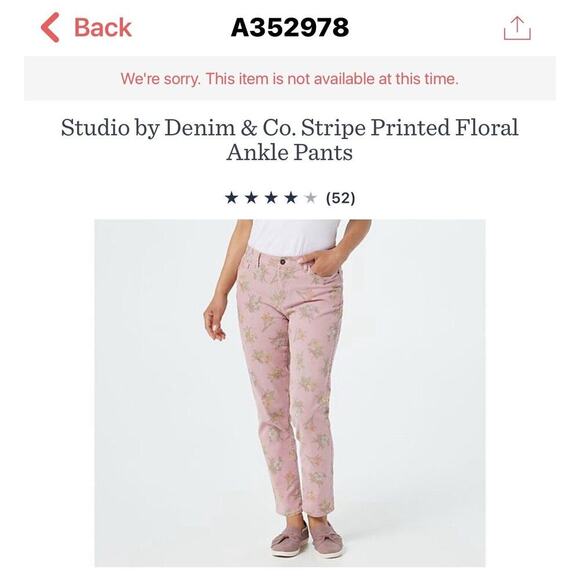This screenshot has width=580, height=580.
Task: Tap the waist button on the pants
Action: (283, 262)
